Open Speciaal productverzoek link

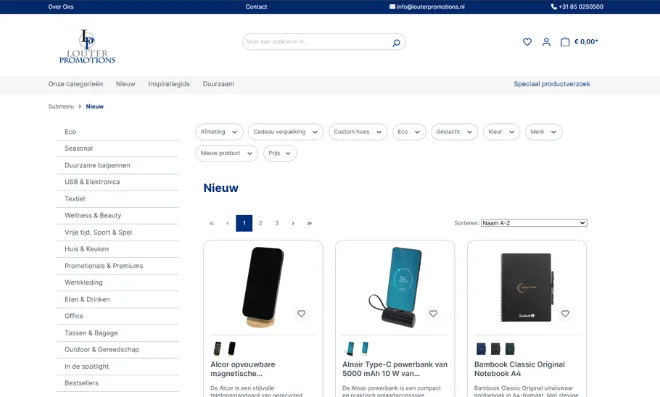click(552, 84)
